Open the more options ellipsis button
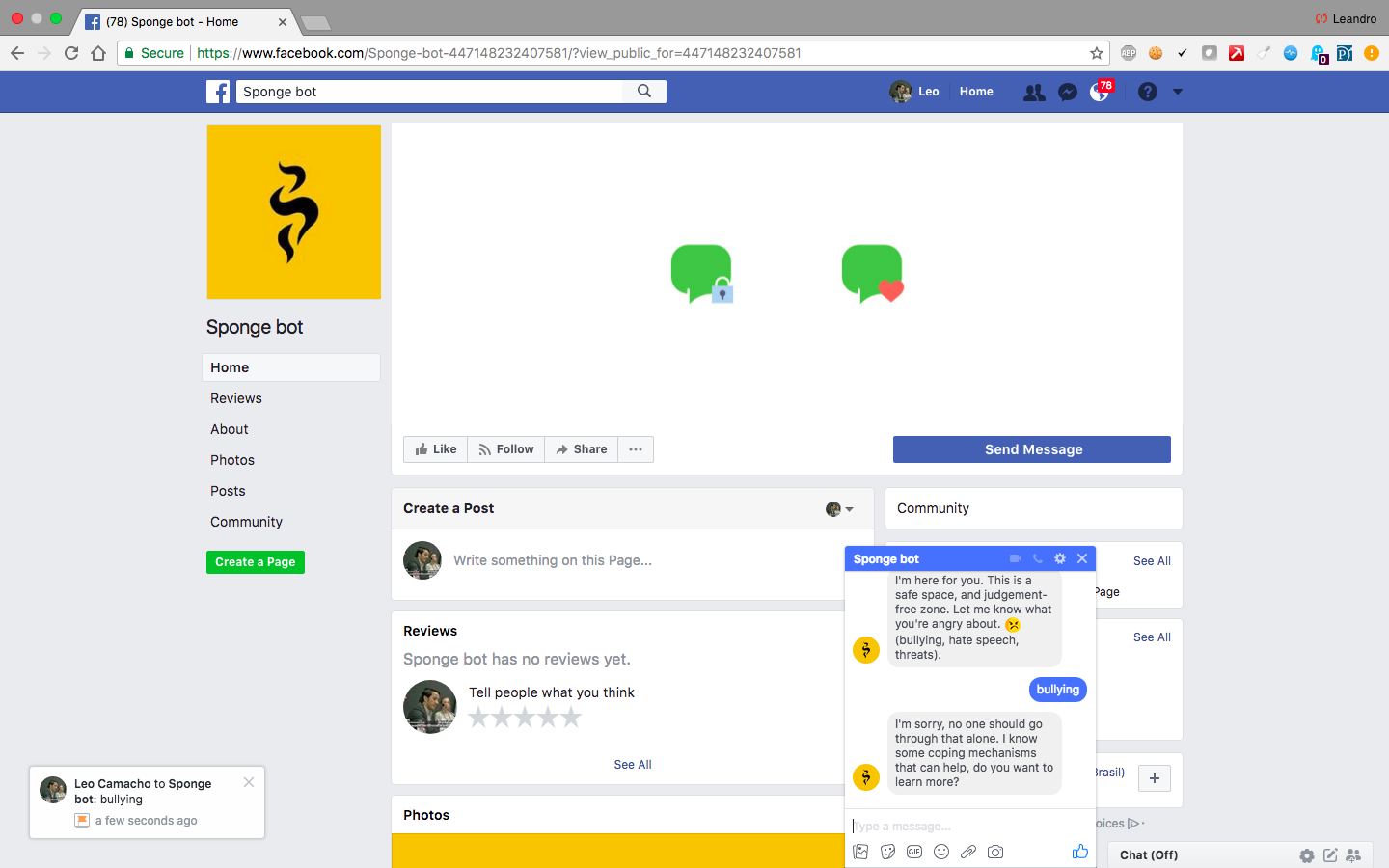This screenshot has width=1389, height=868. [636, 449]
